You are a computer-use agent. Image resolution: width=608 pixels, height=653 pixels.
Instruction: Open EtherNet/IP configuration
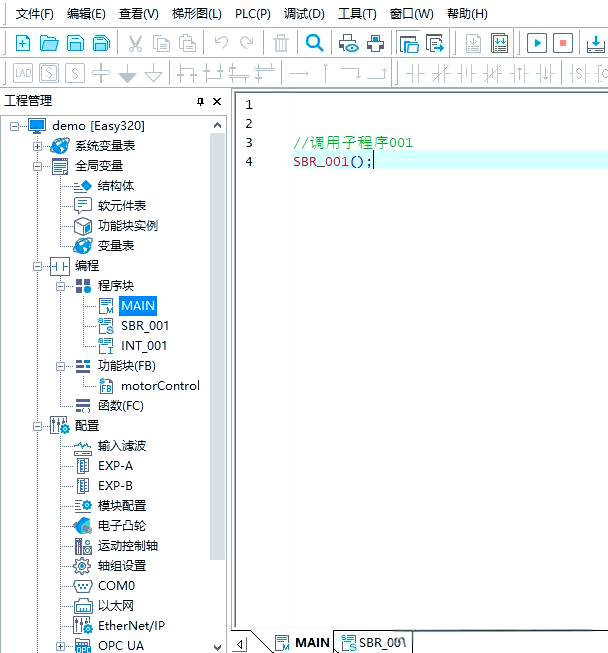[x=131, y=626]
